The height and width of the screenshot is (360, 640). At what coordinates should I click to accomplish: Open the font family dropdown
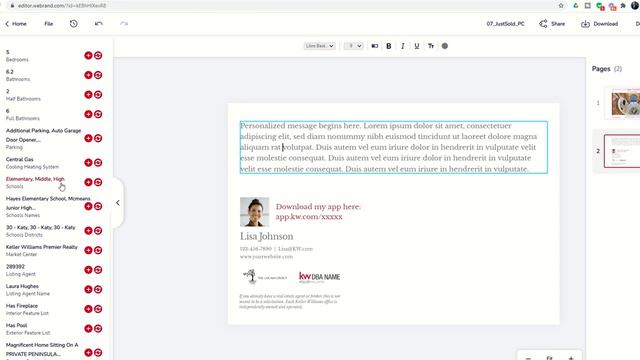click(320, 46)
